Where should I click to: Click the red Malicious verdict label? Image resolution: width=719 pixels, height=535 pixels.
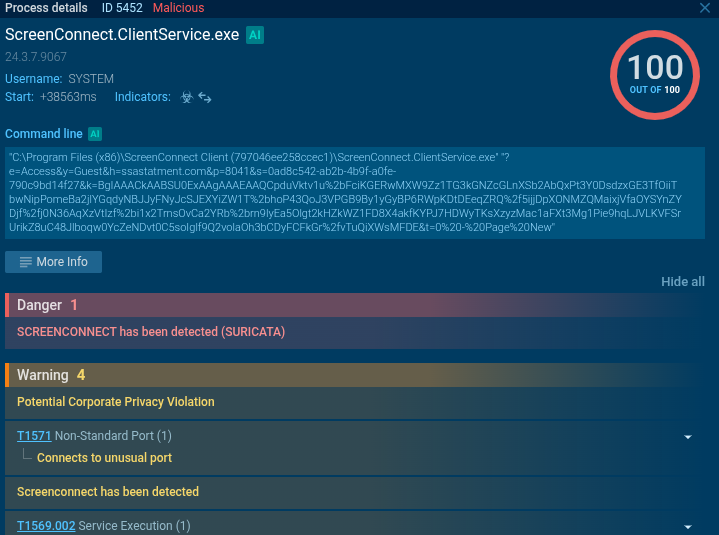pyautogui.click(x=178, y=8)
